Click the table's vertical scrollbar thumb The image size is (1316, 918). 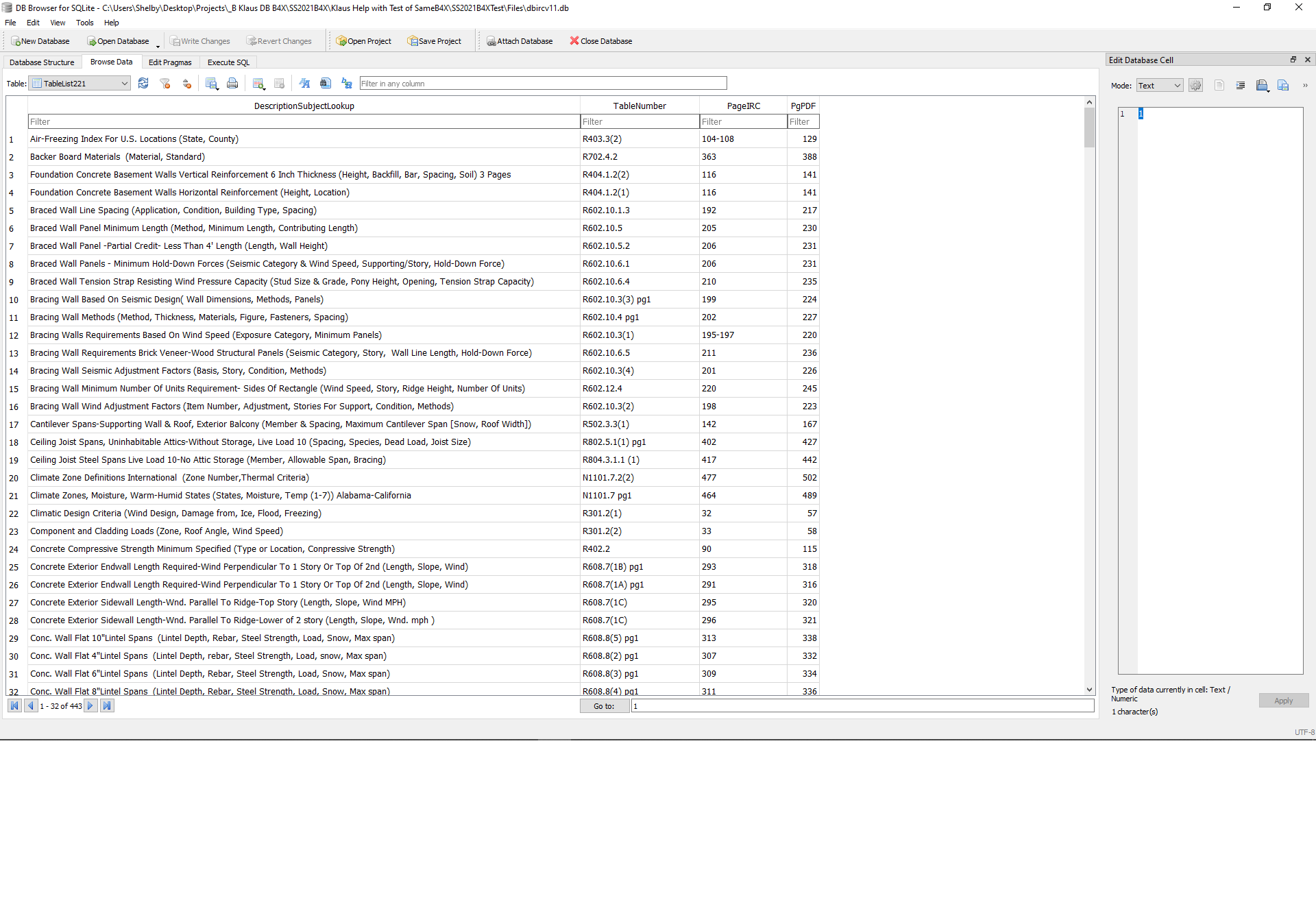tap(1089, 128)
